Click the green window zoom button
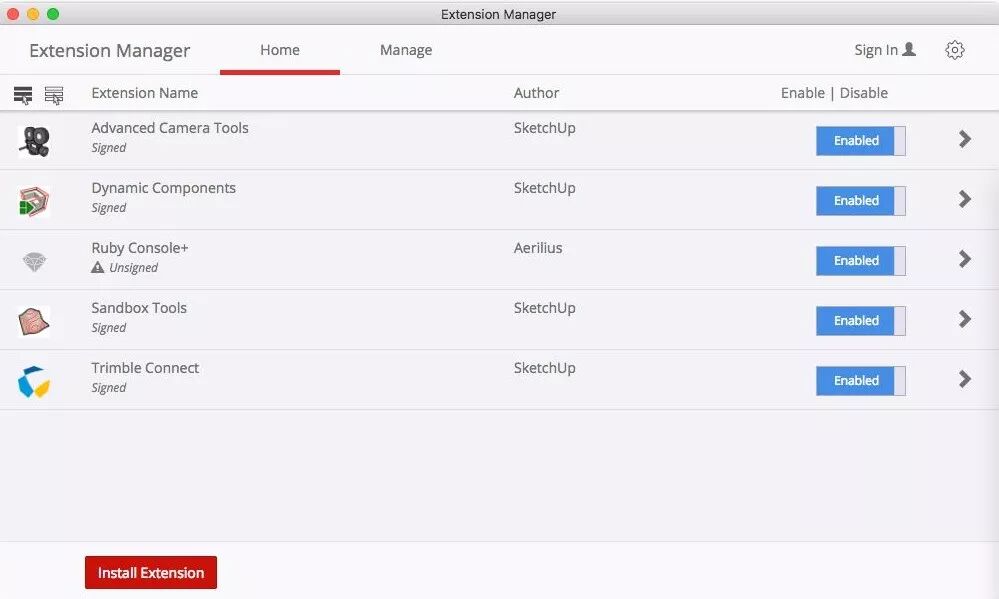 coord(53,14)
